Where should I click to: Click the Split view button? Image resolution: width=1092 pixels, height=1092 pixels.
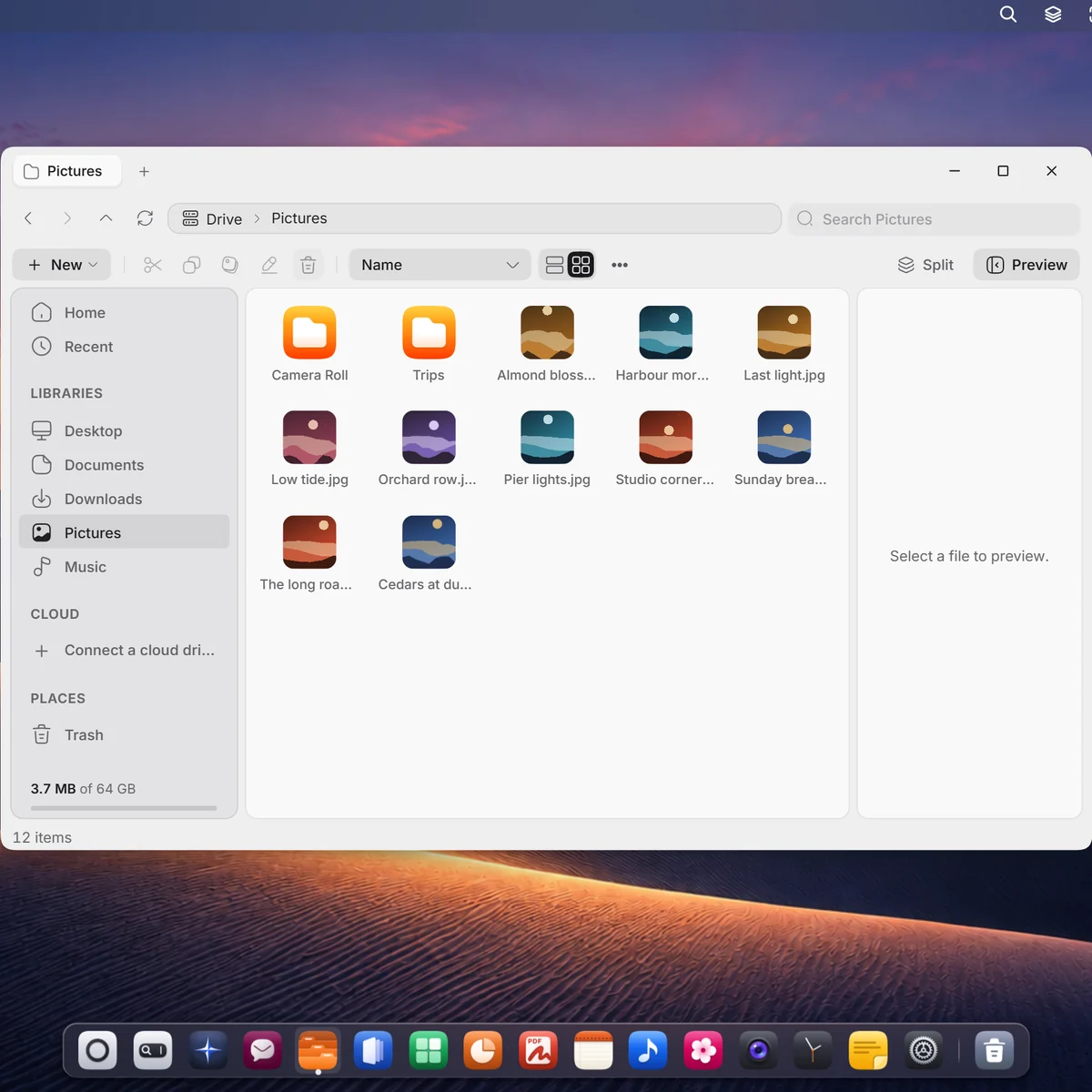925,265
